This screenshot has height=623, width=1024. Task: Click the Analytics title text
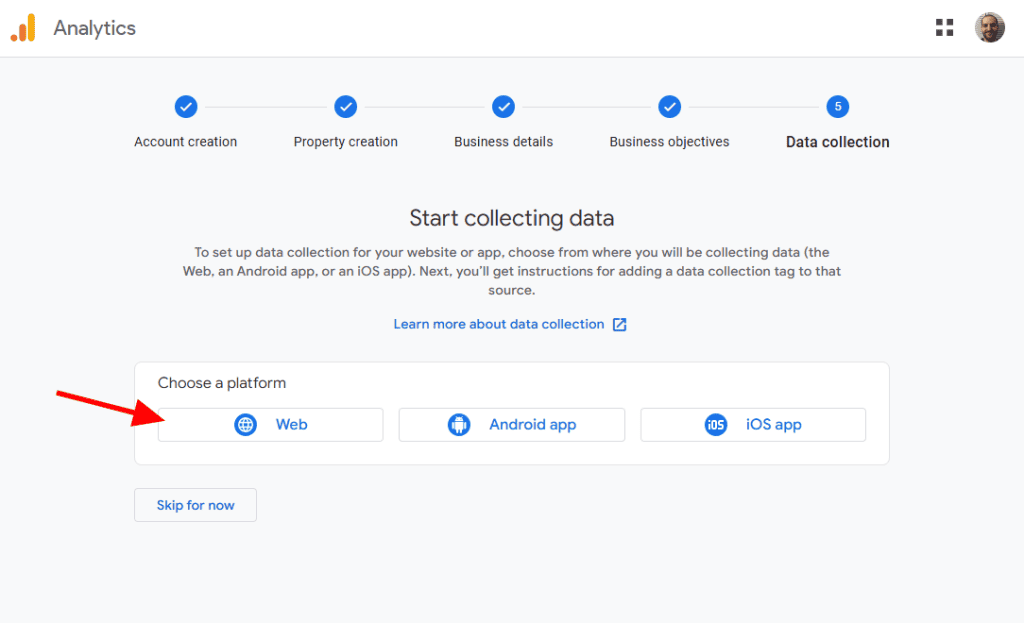[x=95, y=28]
